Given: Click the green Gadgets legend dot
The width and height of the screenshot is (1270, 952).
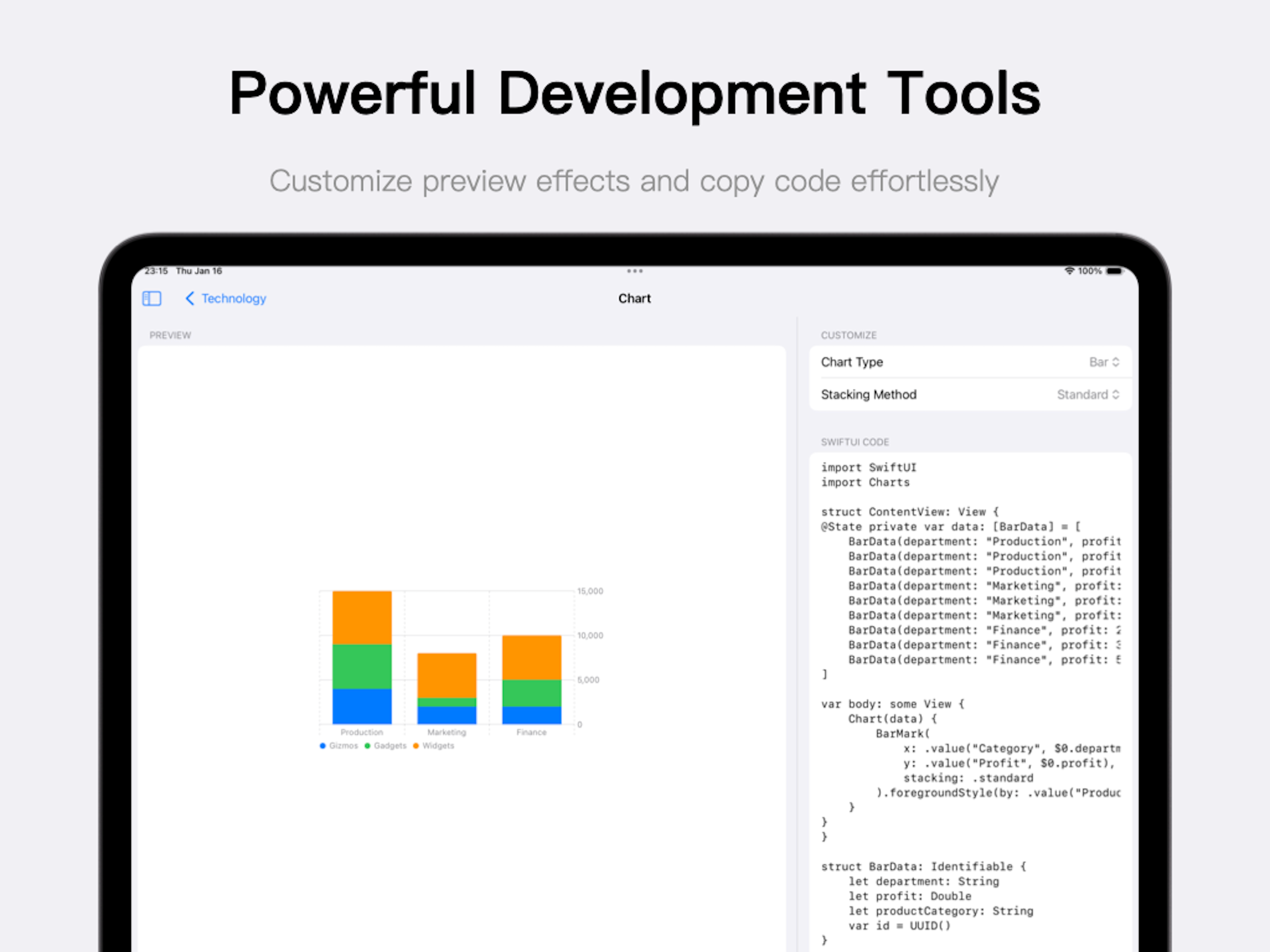Looking at the screenshot, I should [x=367, y=746].
